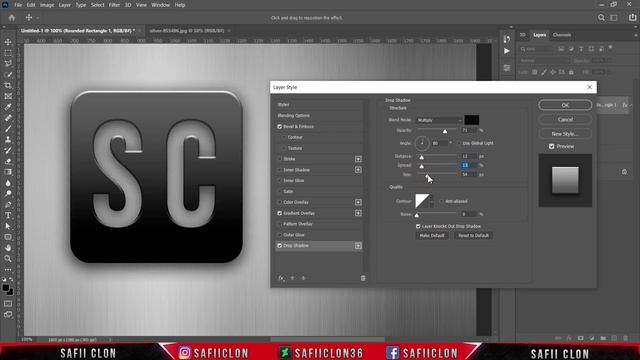Toggle the Use Global Light checkbox
This screenshot has height=360, width=640.
click(458, 143)
